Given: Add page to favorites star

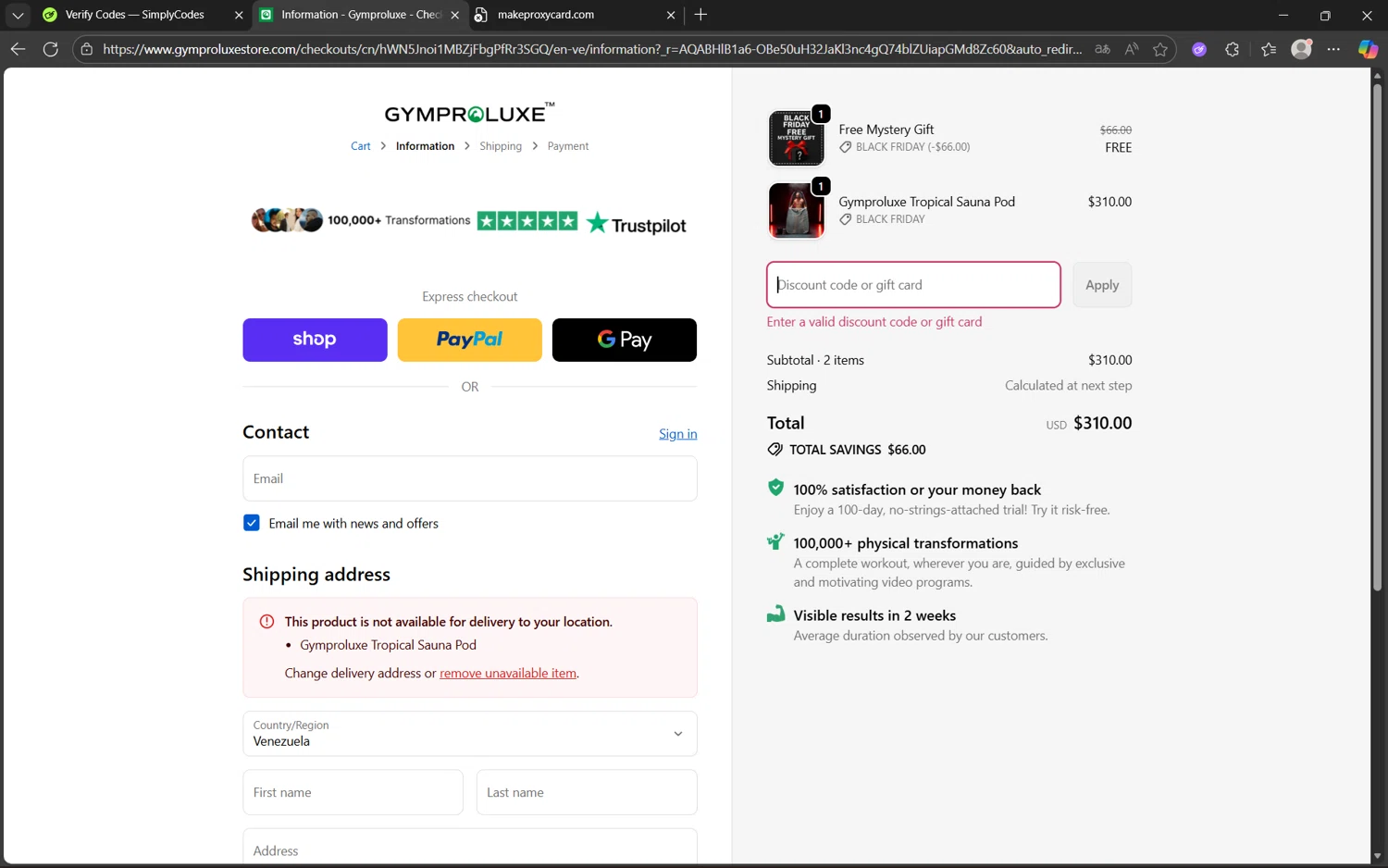Looking at the screenshot, I should coord(1160,49).
